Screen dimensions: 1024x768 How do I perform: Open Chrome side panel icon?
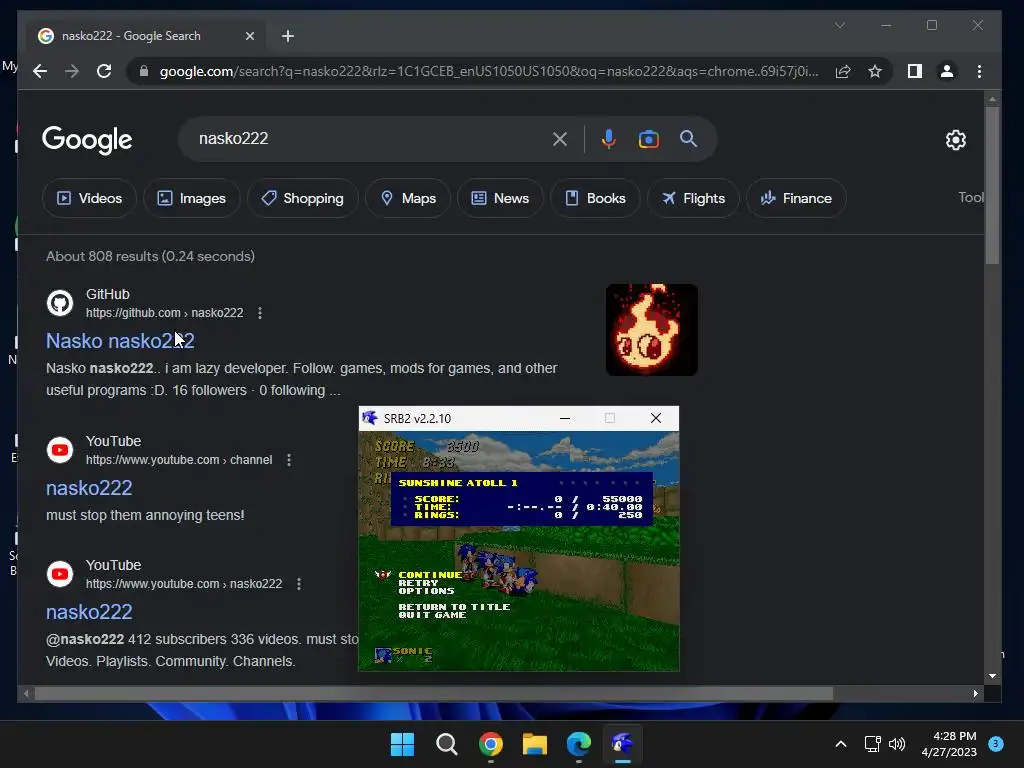click(915, 71)
